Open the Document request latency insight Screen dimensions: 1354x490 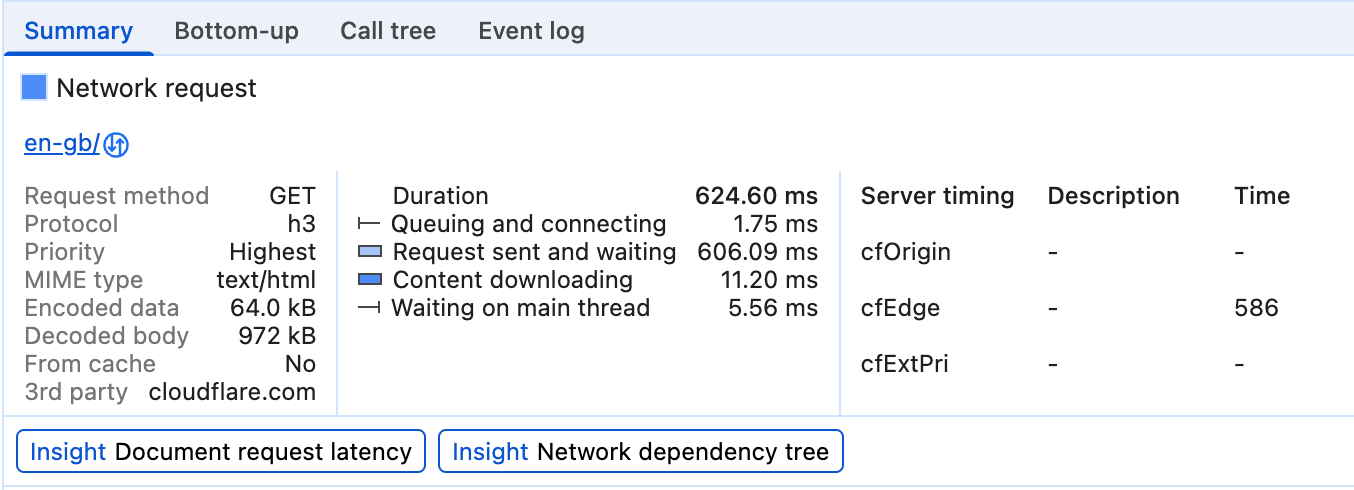pyautogui.click(x=221, y=452)
